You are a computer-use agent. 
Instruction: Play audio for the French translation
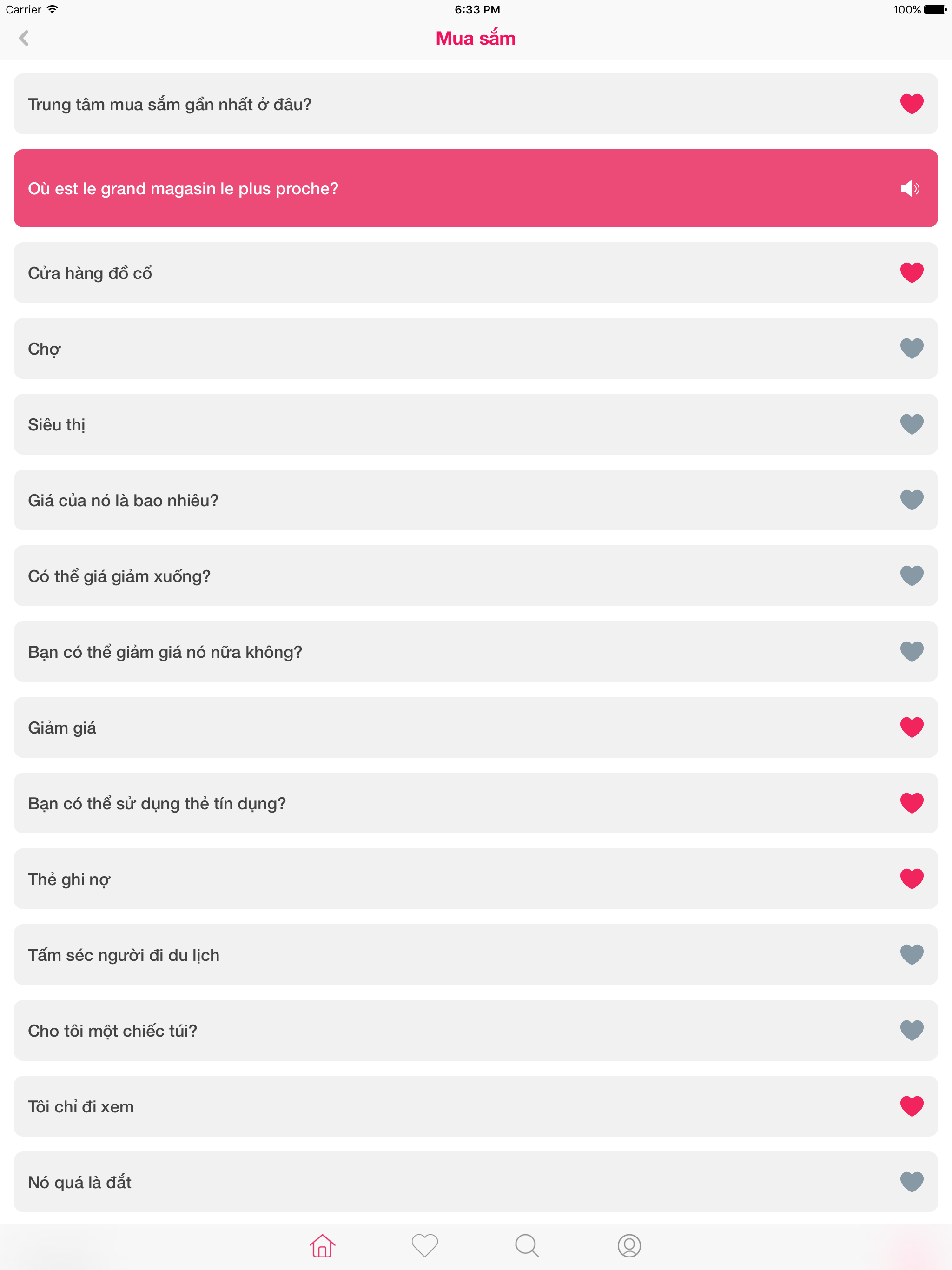[910, 188]
